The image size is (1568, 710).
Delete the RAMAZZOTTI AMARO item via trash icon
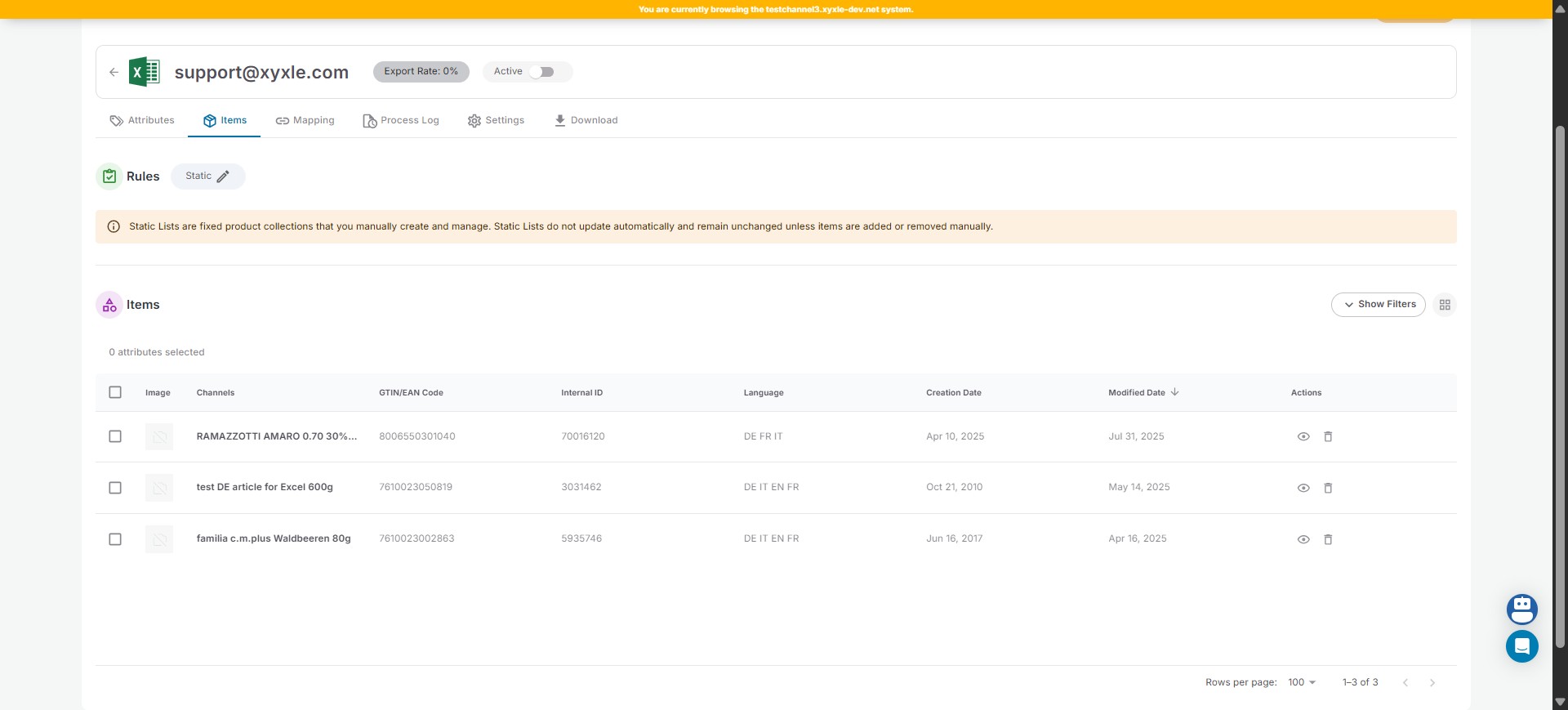[x=1328, y=436]
